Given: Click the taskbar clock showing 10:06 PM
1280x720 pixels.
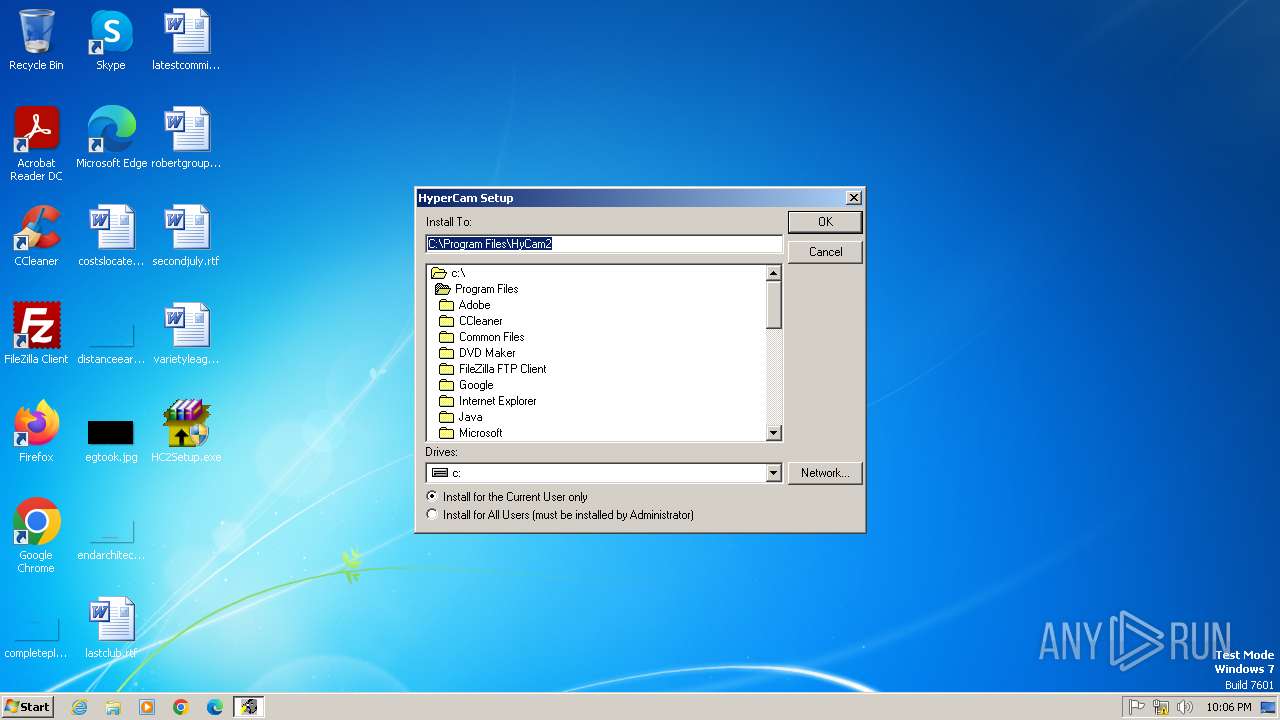Looking at the screenshot, I should [1229, 707].
